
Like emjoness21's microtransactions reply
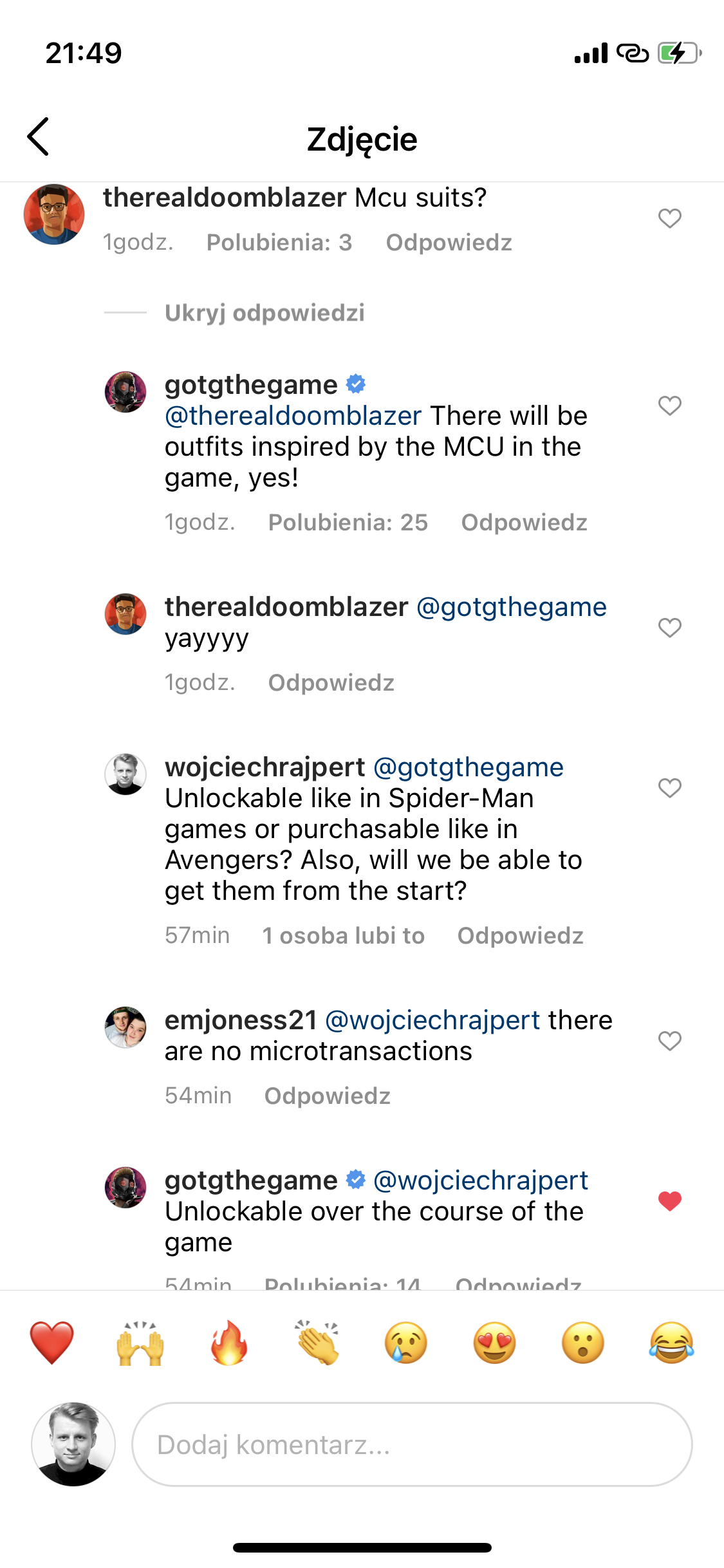click(669, 1041)
